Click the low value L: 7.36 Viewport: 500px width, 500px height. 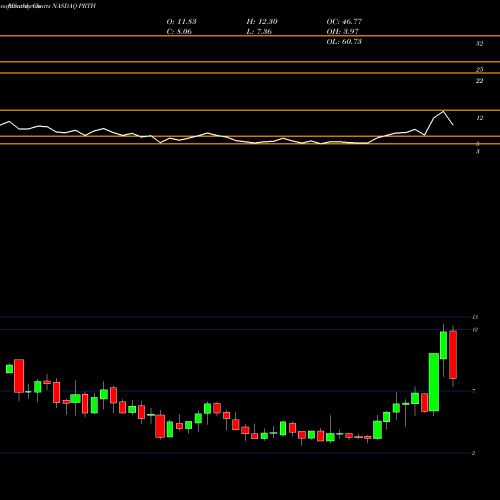point(259,32)
